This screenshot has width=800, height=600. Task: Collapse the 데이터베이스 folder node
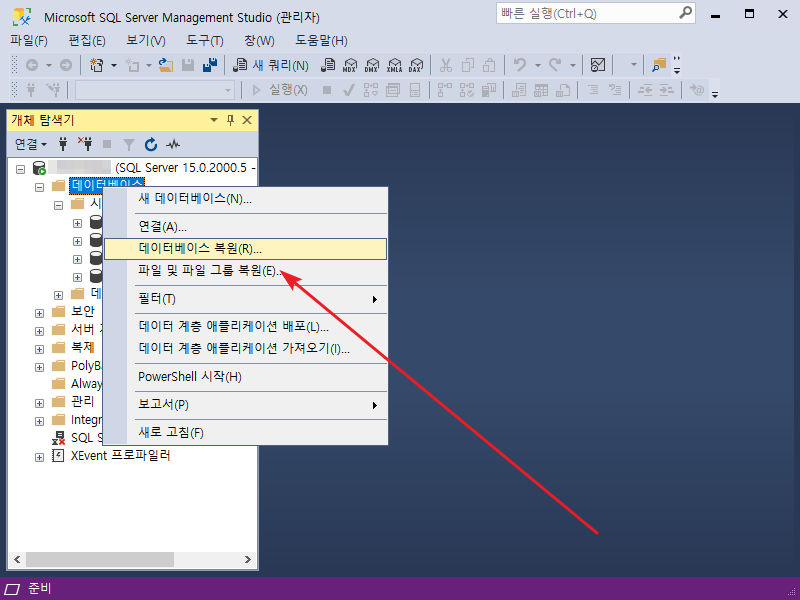pos(39,187)
